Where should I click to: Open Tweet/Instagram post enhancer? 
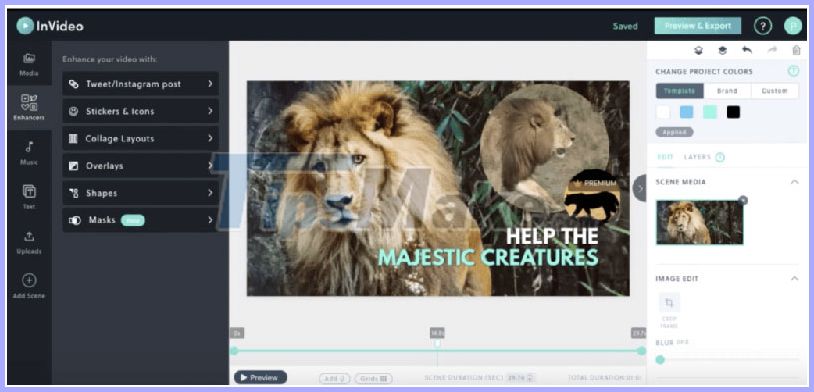tap(140, 84)
